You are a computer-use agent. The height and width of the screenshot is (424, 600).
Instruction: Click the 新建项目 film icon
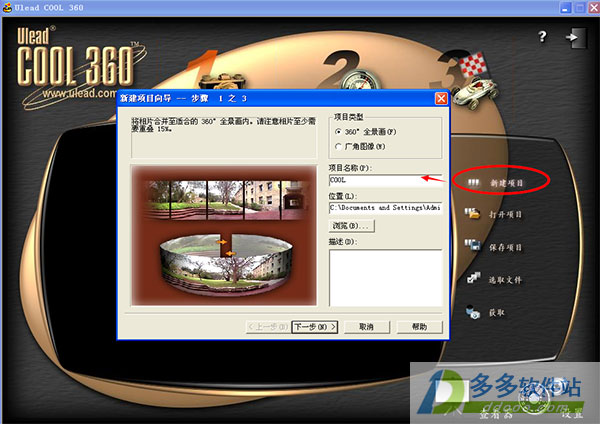[x=473, y=183]
